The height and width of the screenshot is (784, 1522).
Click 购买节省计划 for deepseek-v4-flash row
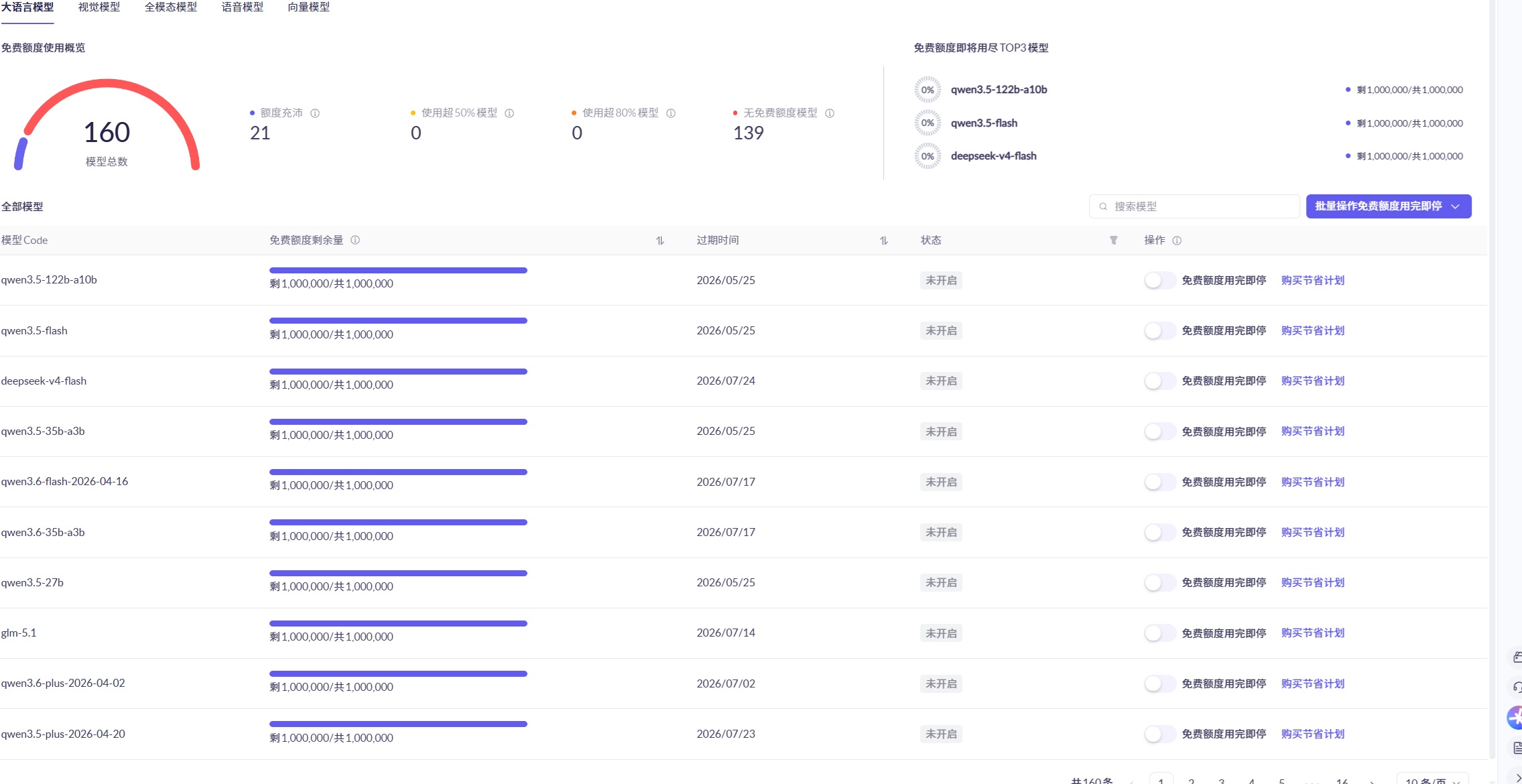pos(1313,381)
